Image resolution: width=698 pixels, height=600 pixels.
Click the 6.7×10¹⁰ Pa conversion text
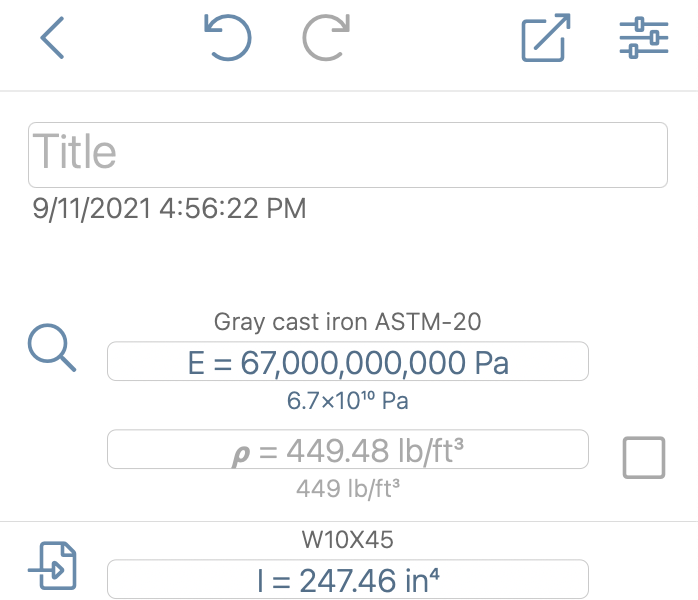tap(348, 401)
